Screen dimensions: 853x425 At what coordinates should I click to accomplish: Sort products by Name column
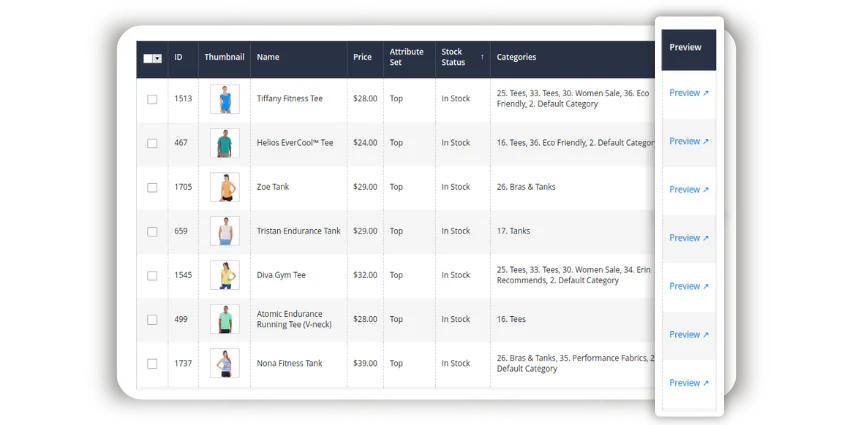click(x=268, y=57)
